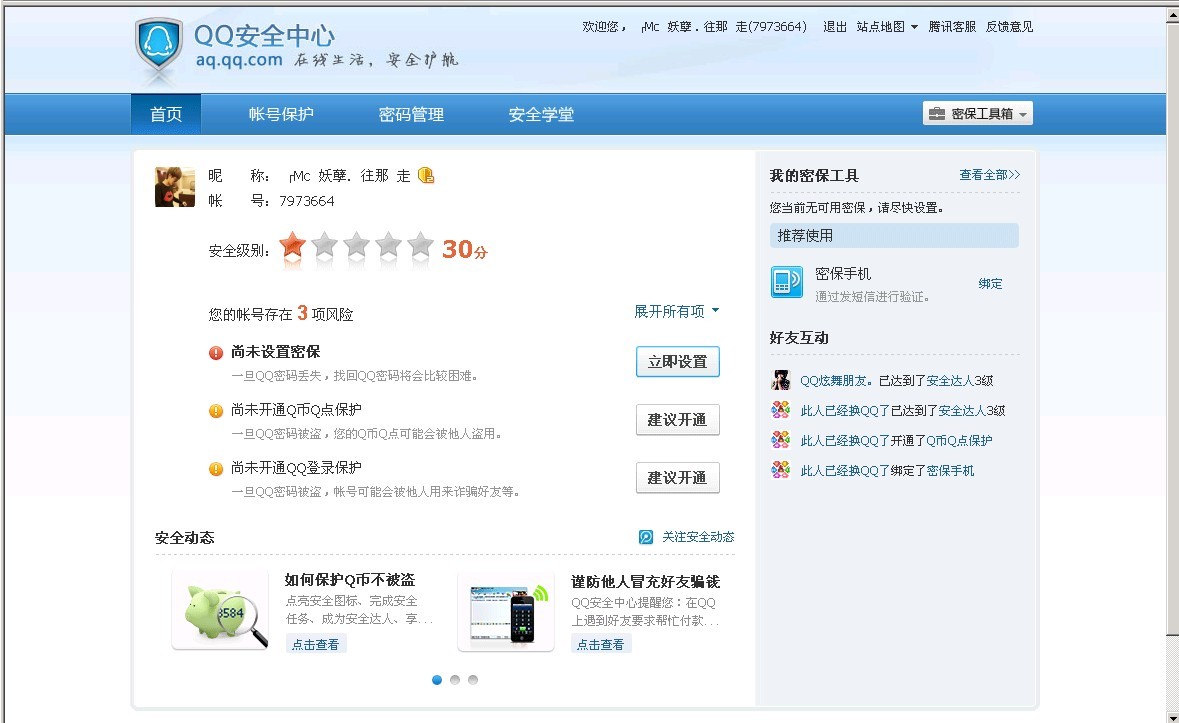Click 建议开通 for QQ登录保护
This screenshot has width=1179, height=723.
(677, 477)
